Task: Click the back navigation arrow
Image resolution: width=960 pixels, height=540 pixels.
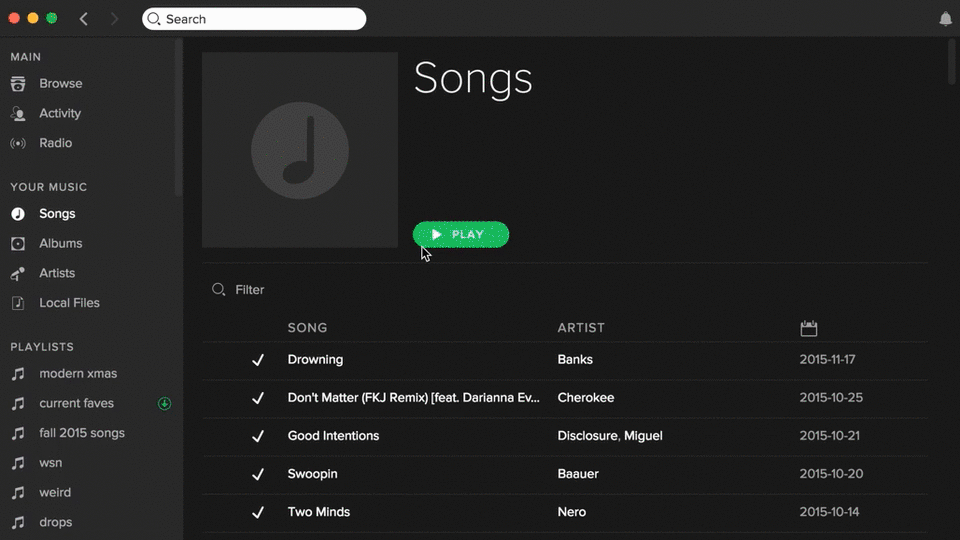Action: click(x=84, y=19)
